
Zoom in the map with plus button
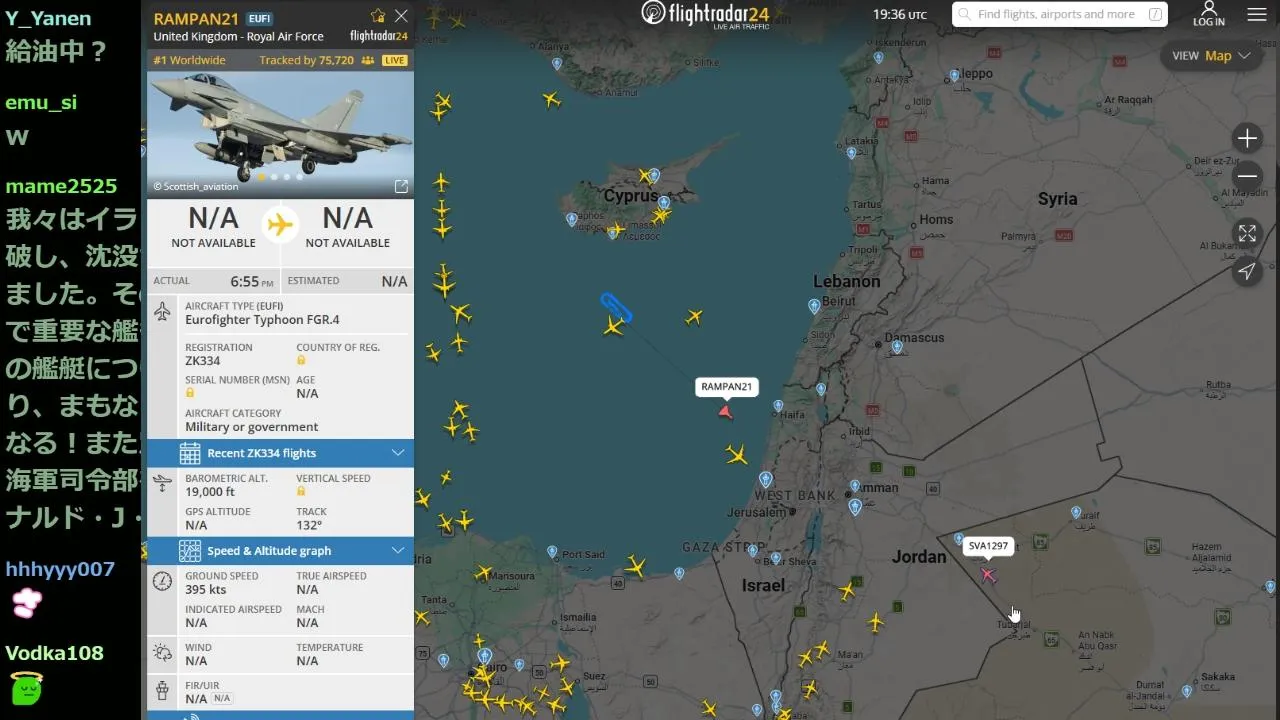tap(1247, 138)
